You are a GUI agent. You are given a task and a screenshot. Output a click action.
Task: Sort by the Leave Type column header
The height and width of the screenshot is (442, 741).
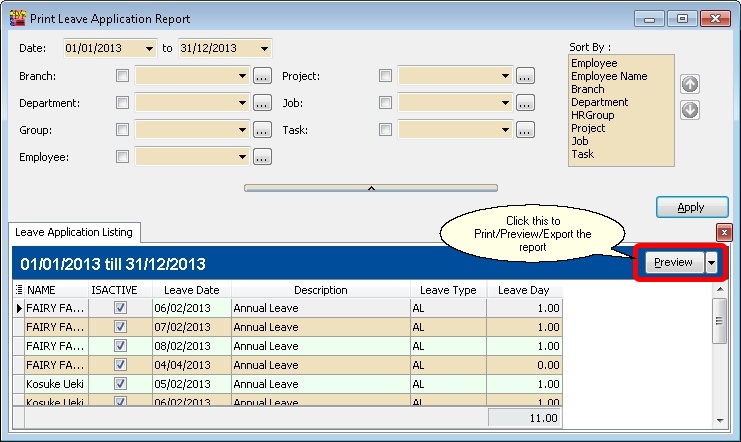pyautogui.click(x=448, y=290)
